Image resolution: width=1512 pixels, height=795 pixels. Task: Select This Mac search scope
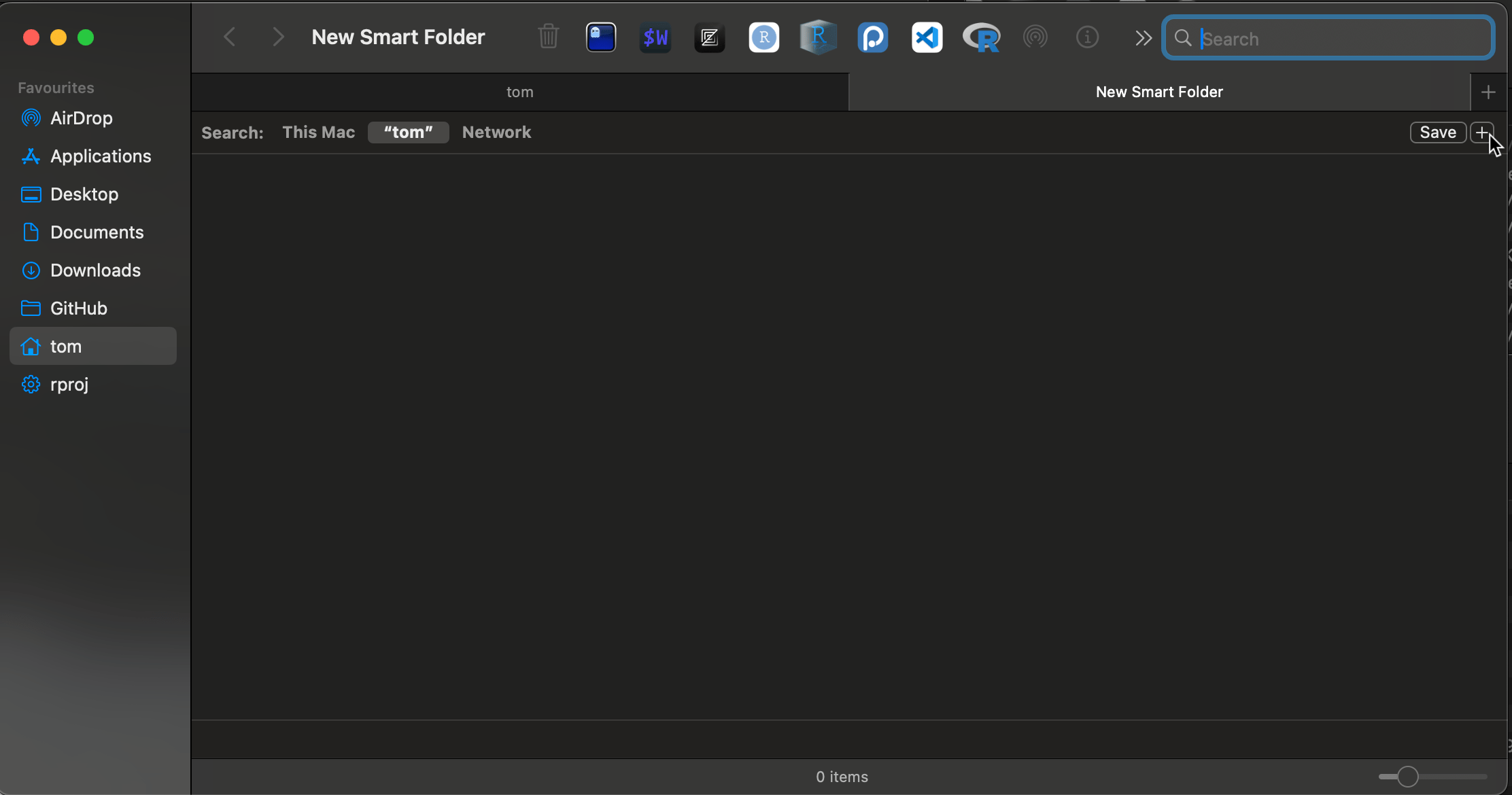tap(317, 131)
